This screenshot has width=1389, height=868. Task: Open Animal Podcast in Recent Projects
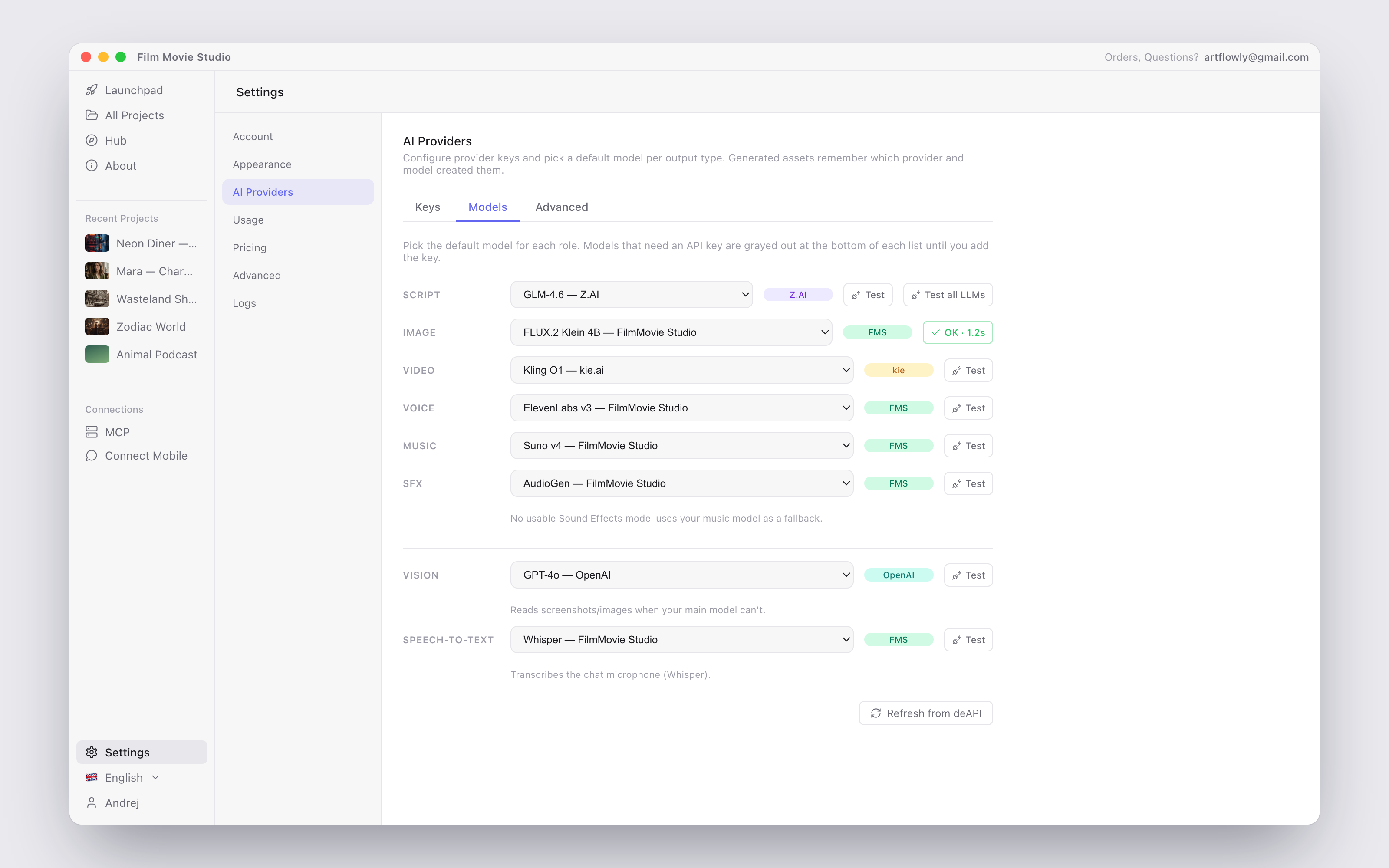(142, 354)
